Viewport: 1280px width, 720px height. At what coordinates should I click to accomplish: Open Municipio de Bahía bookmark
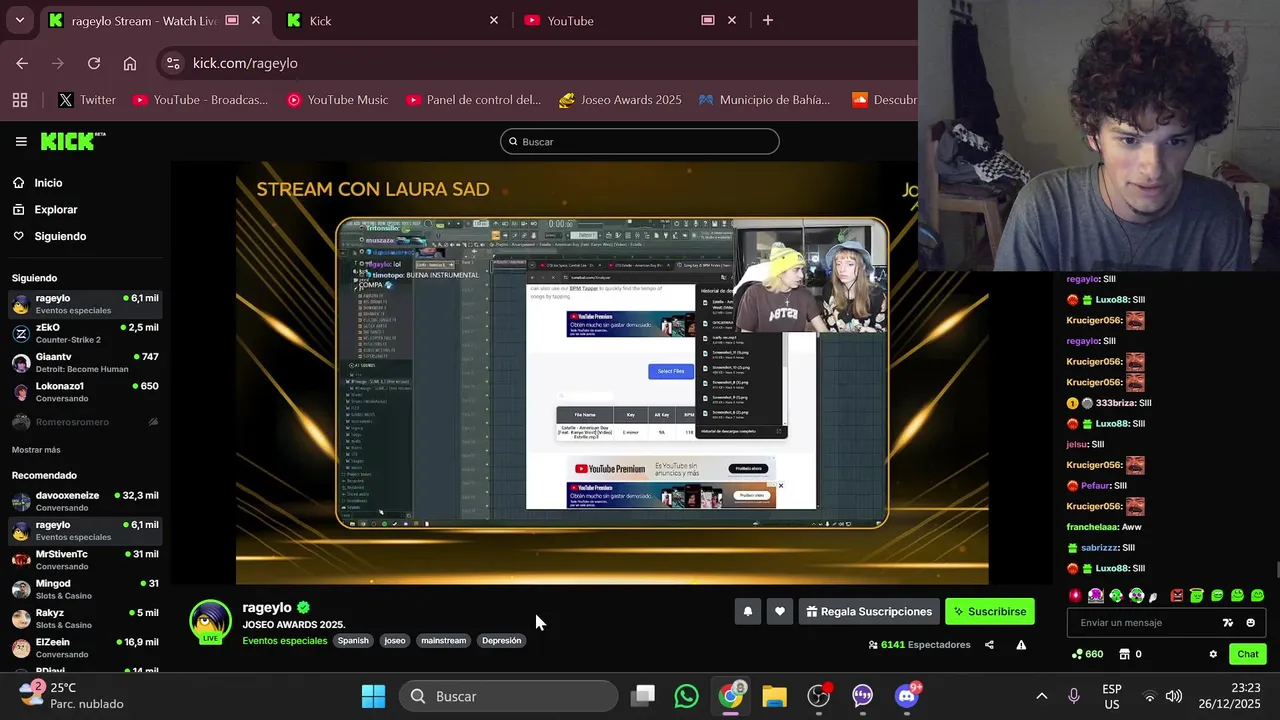click(x=765, y=100)
